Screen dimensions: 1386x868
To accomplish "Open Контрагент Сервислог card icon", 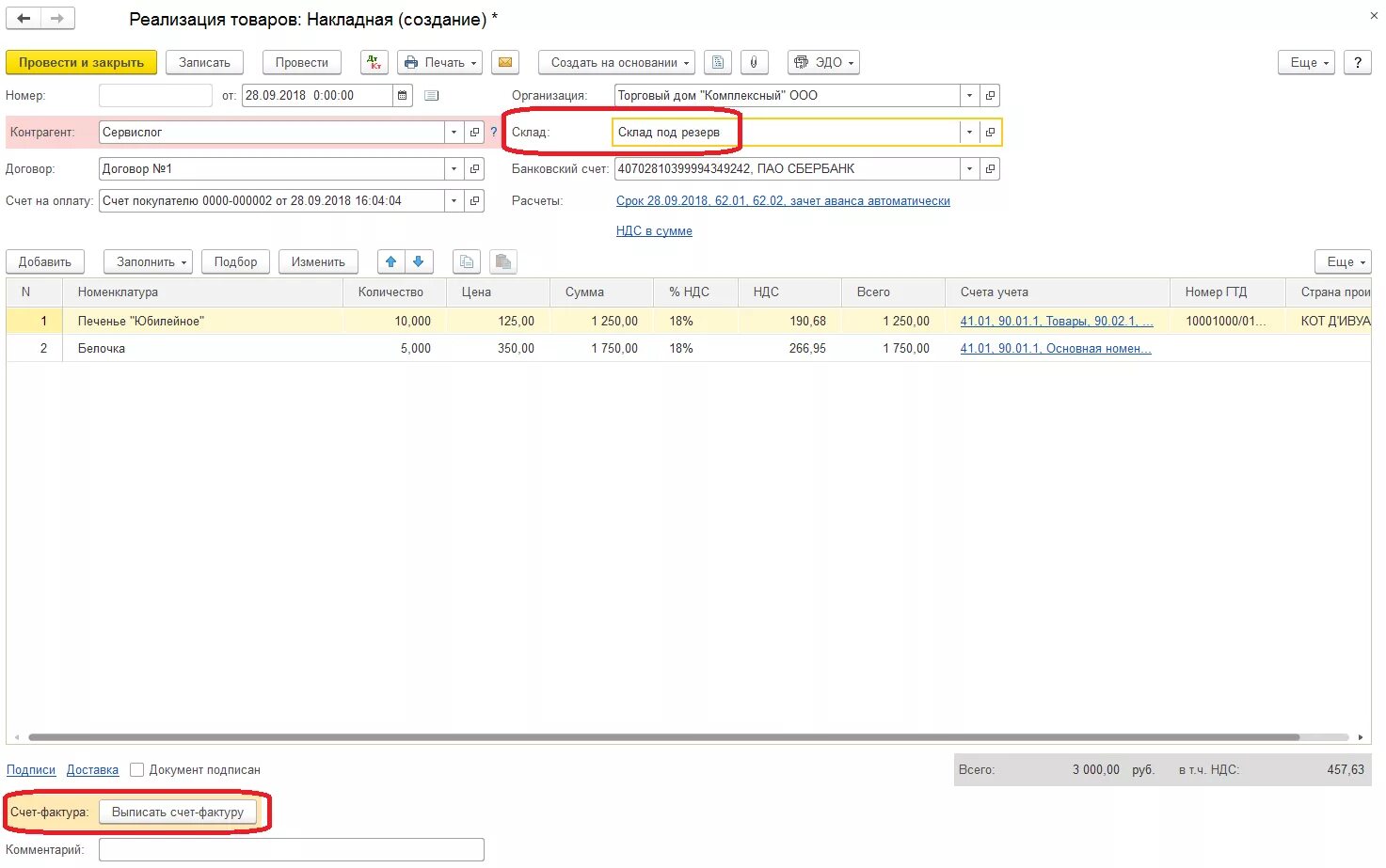I will pyautogui.click(x=474, y=133).
